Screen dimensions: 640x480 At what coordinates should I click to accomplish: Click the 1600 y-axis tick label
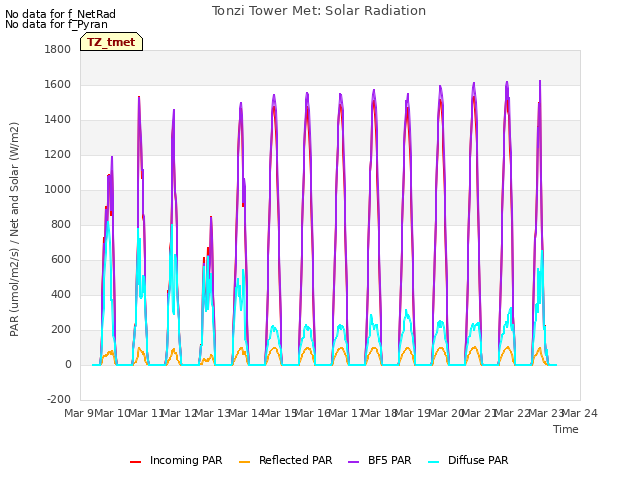[58, 84]
